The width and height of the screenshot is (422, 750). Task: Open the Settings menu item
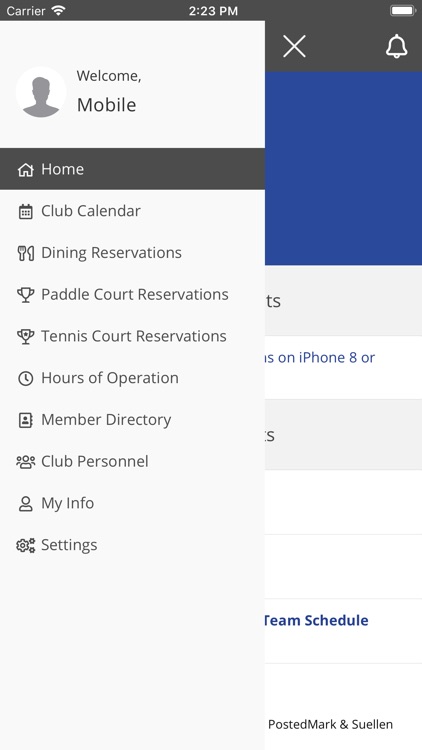pyautogui.click(x=132, y=545)
